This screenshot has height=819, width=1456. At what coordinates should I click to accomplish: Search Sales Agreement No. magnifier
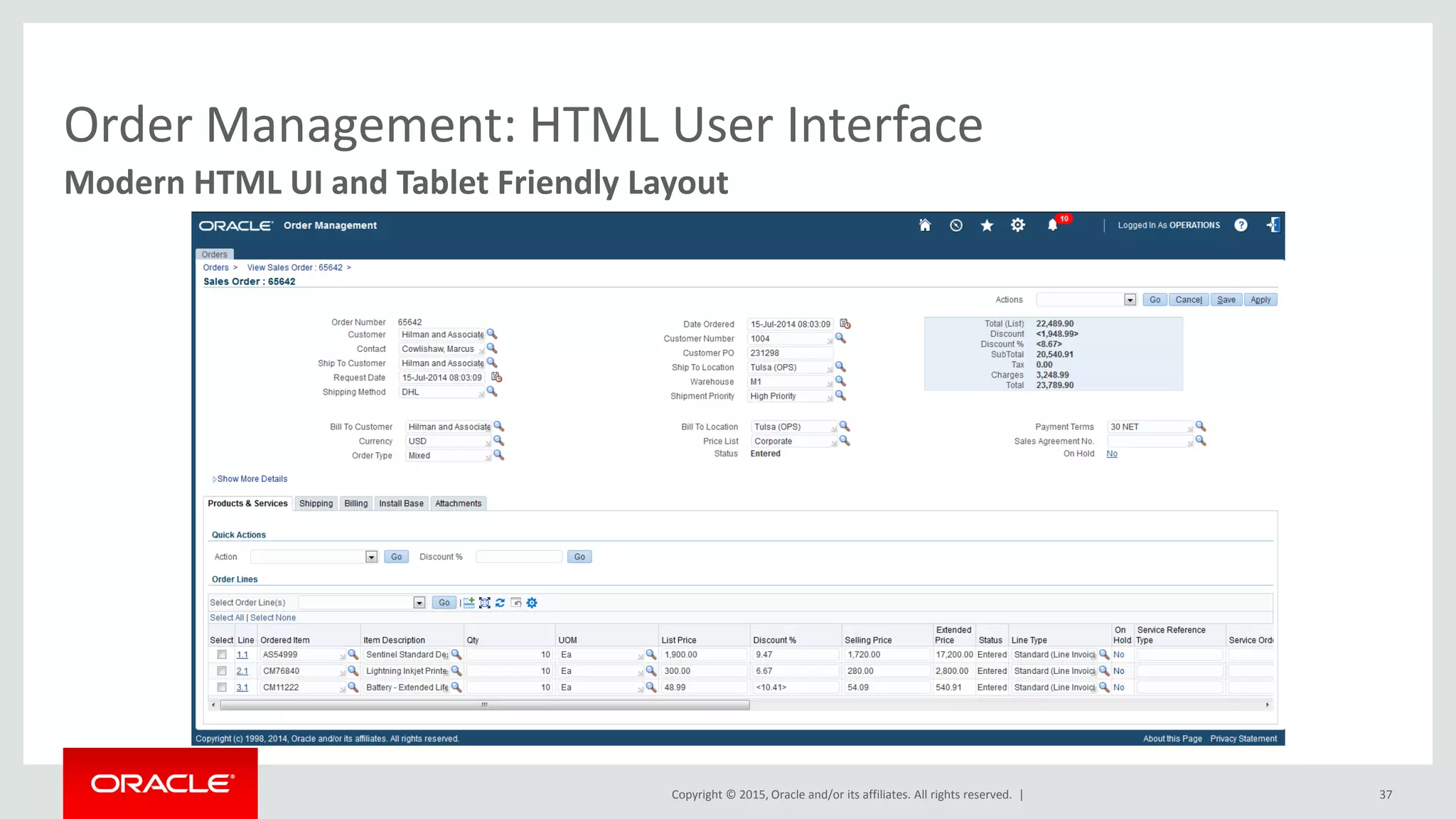pyautogui.click(x=1201, y=441)
